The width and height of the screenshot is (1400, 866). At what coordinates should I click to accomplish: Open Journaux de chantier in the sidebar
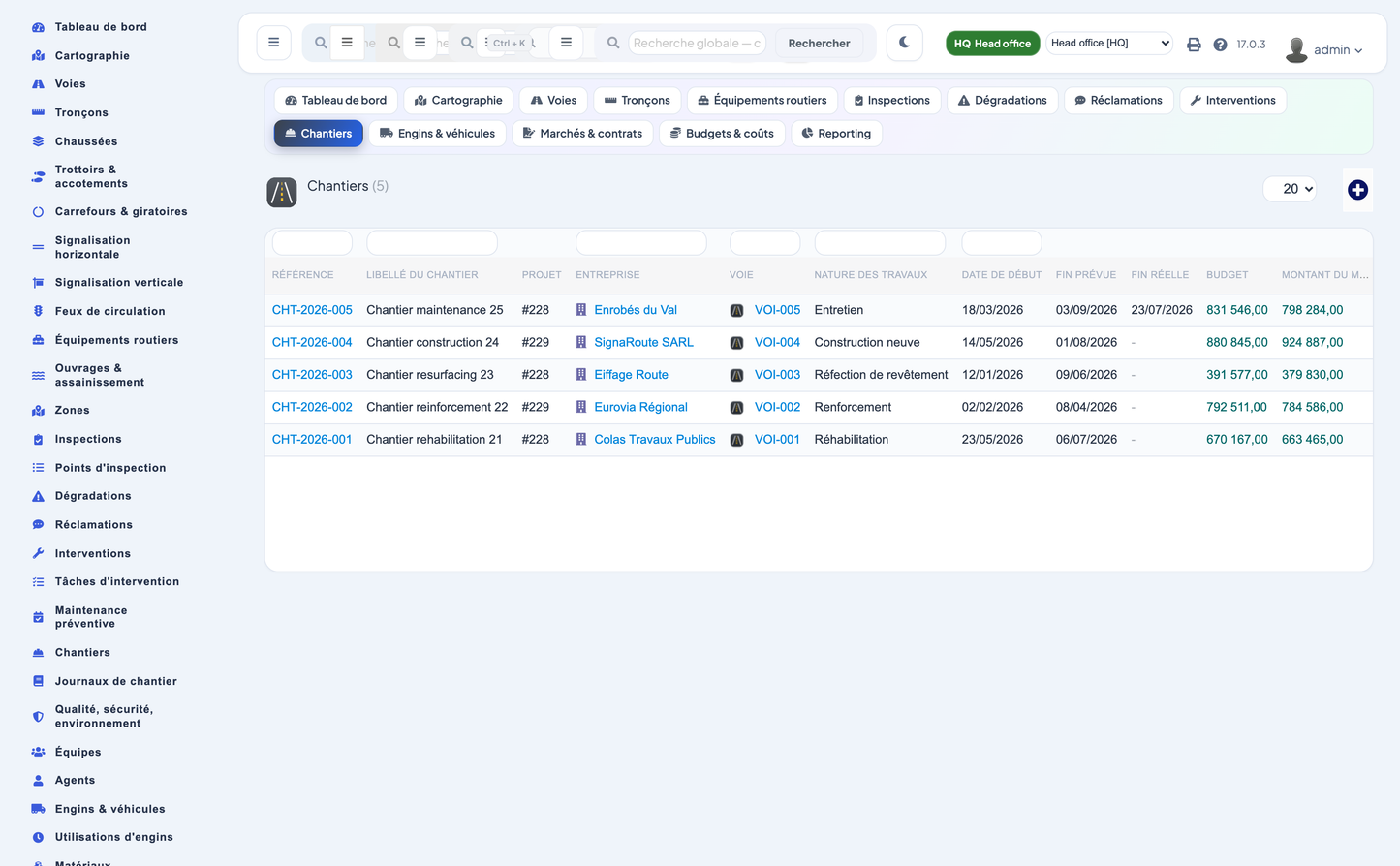(115, 682)
